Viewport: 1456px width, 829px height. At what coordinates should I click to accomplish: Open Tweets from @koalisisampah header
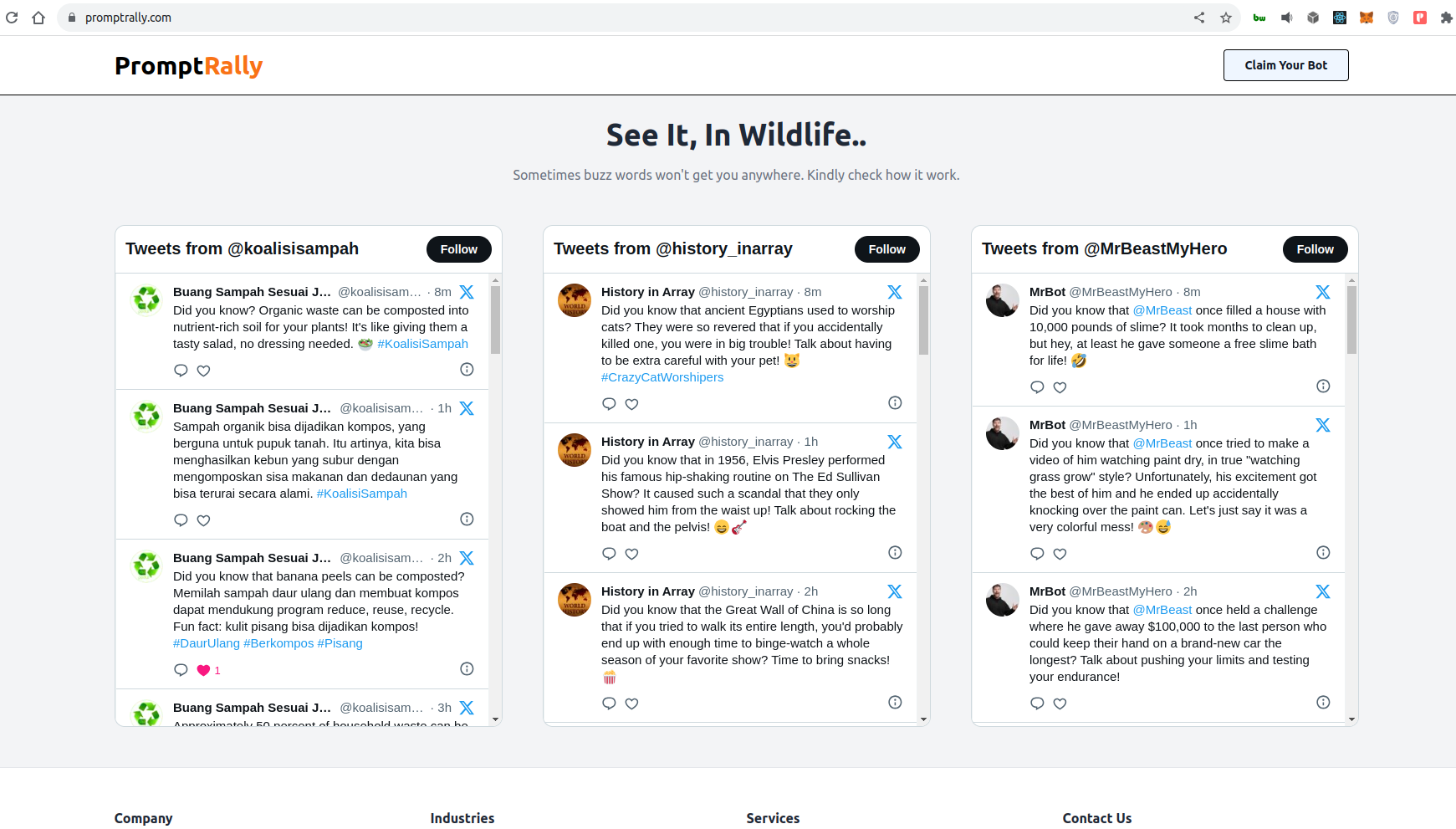243,248
